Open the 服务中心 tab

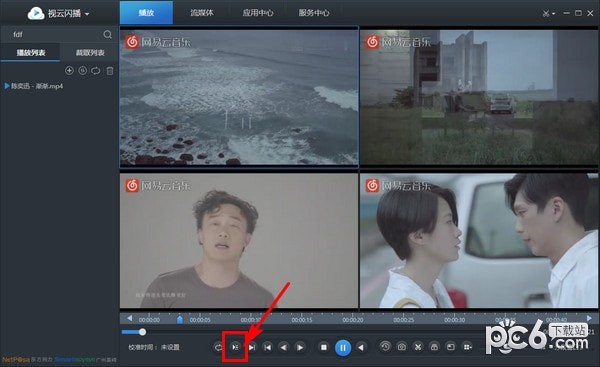313,13
